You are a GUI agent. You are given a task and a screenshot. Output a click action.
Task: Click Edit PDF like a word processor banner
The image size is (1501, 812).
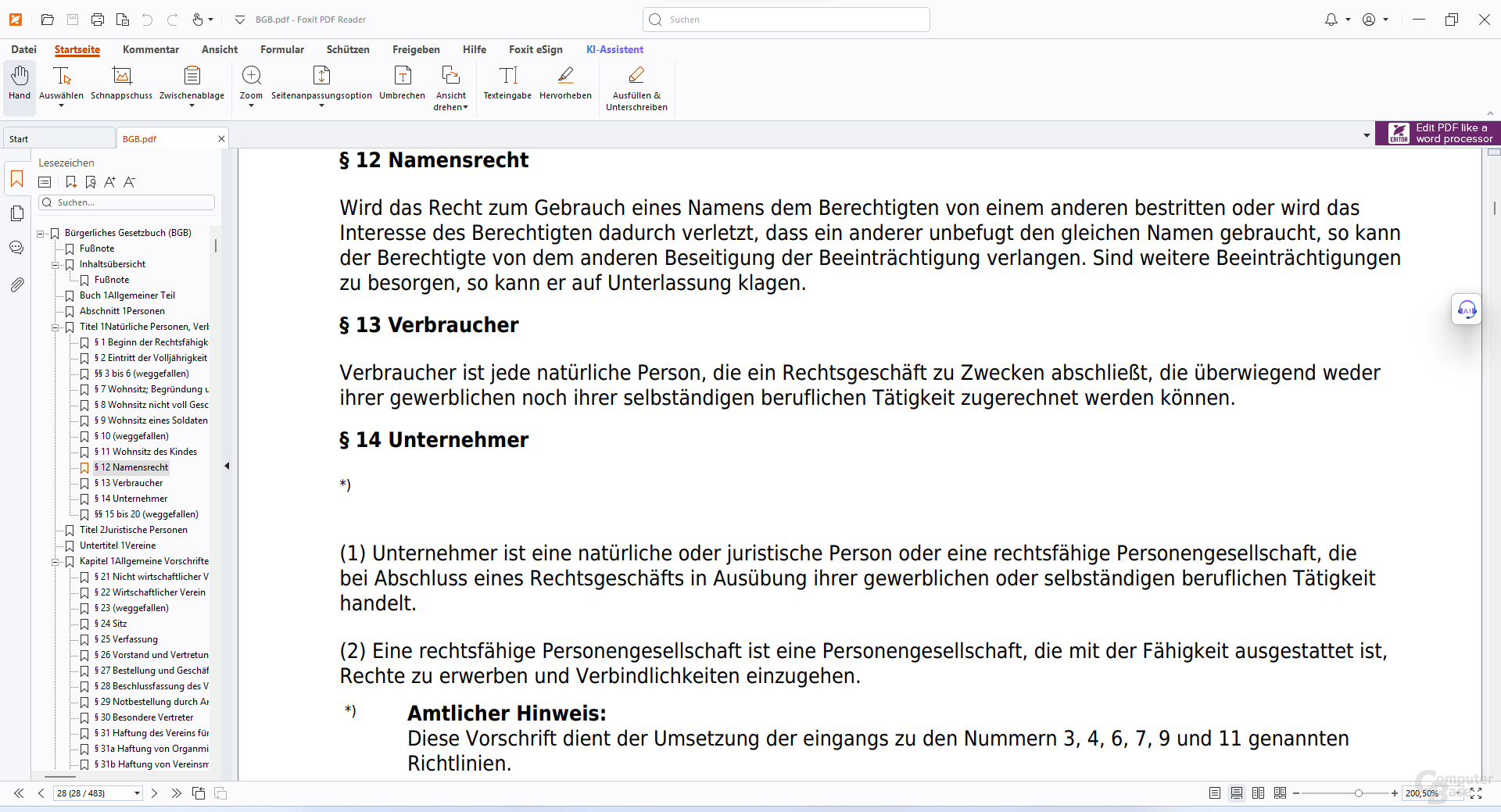click(x=1438, y=133)
